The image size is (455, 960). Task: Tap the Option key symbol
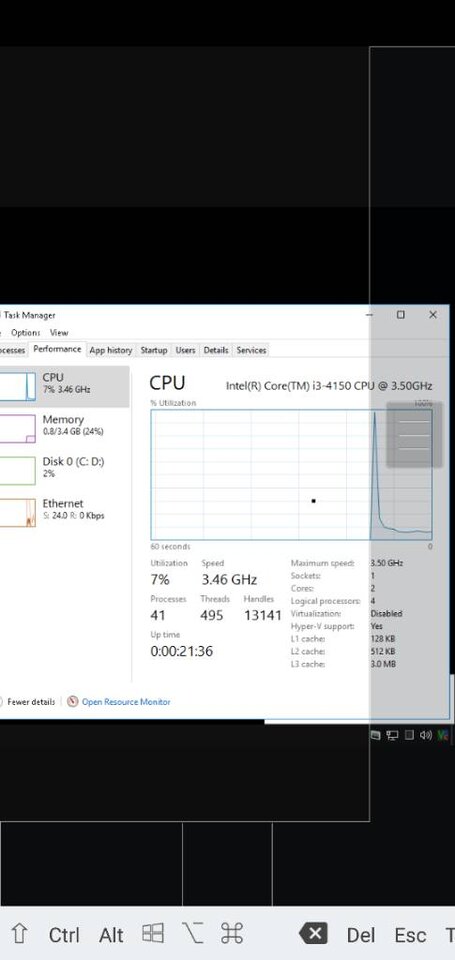coord(192,934)
